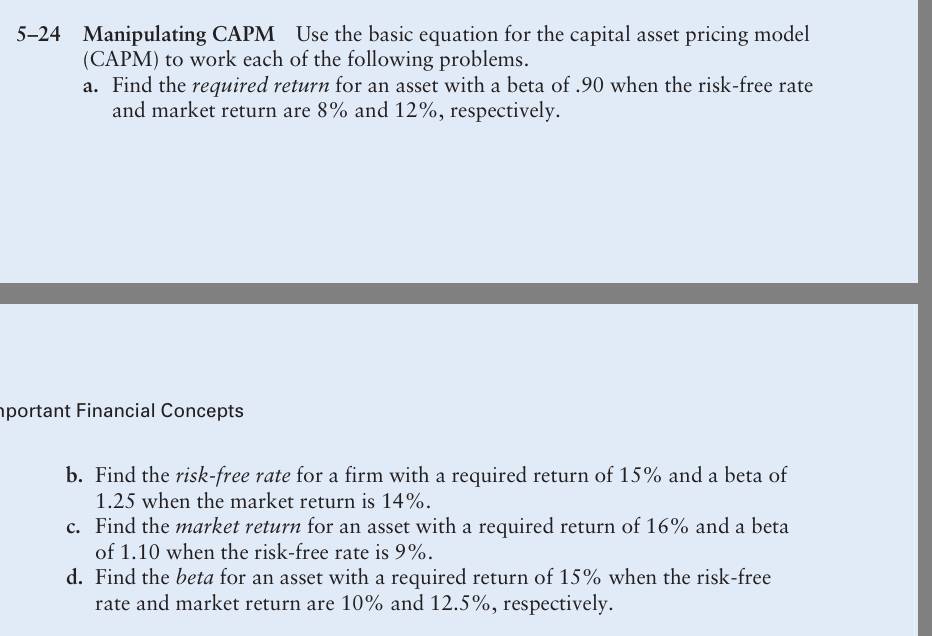
Task: Click the Important Financial Concepts page header
Action: 121,411
